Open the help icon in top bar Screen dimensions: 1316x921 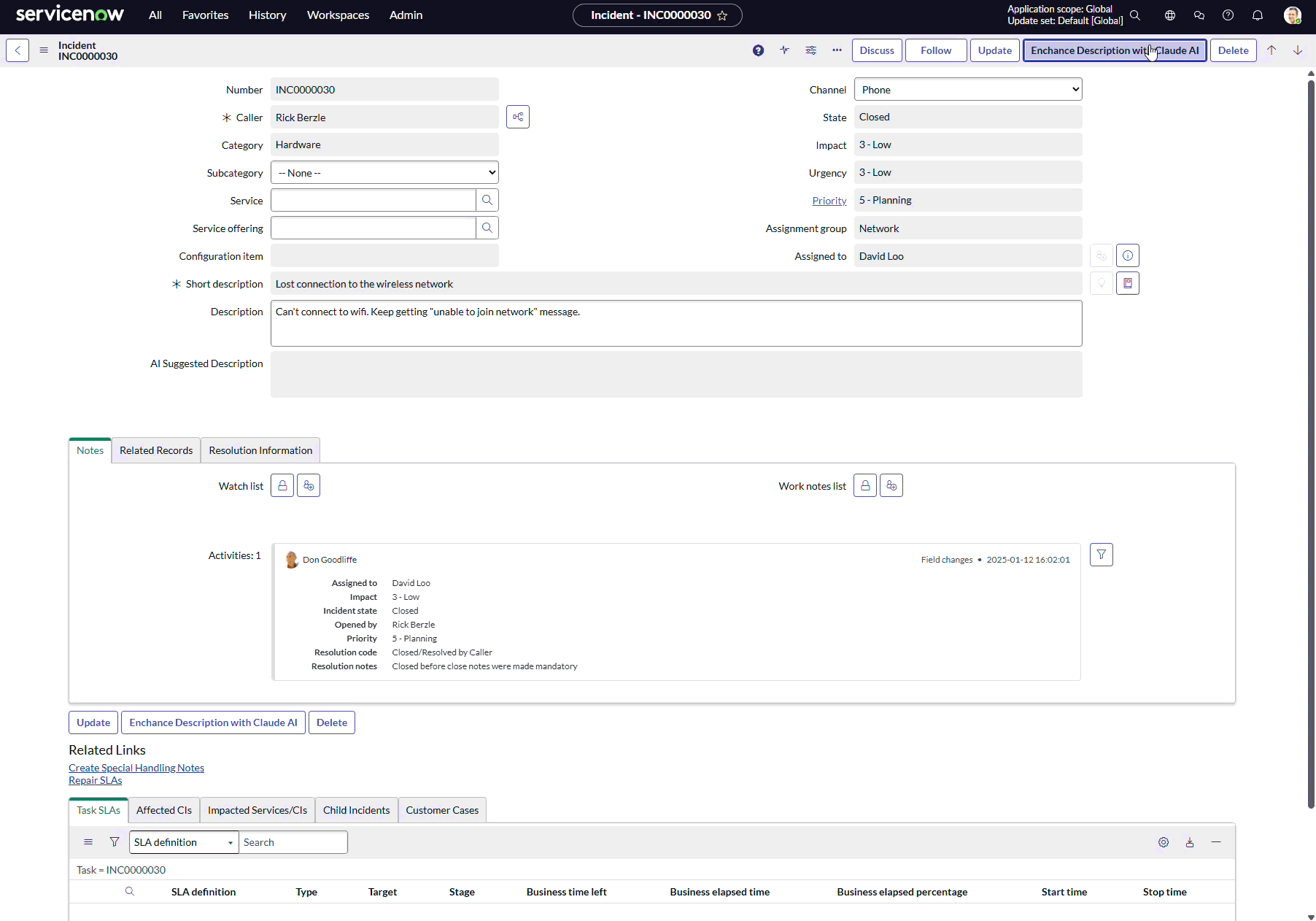[x=1228, y=15]
